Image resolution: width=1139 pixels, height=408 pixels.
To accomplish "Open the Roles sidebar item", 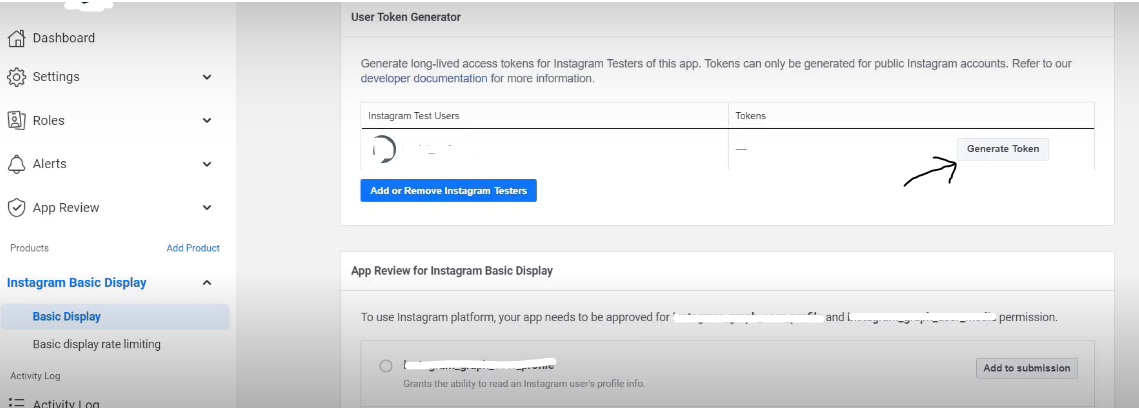I will point(49,121).
